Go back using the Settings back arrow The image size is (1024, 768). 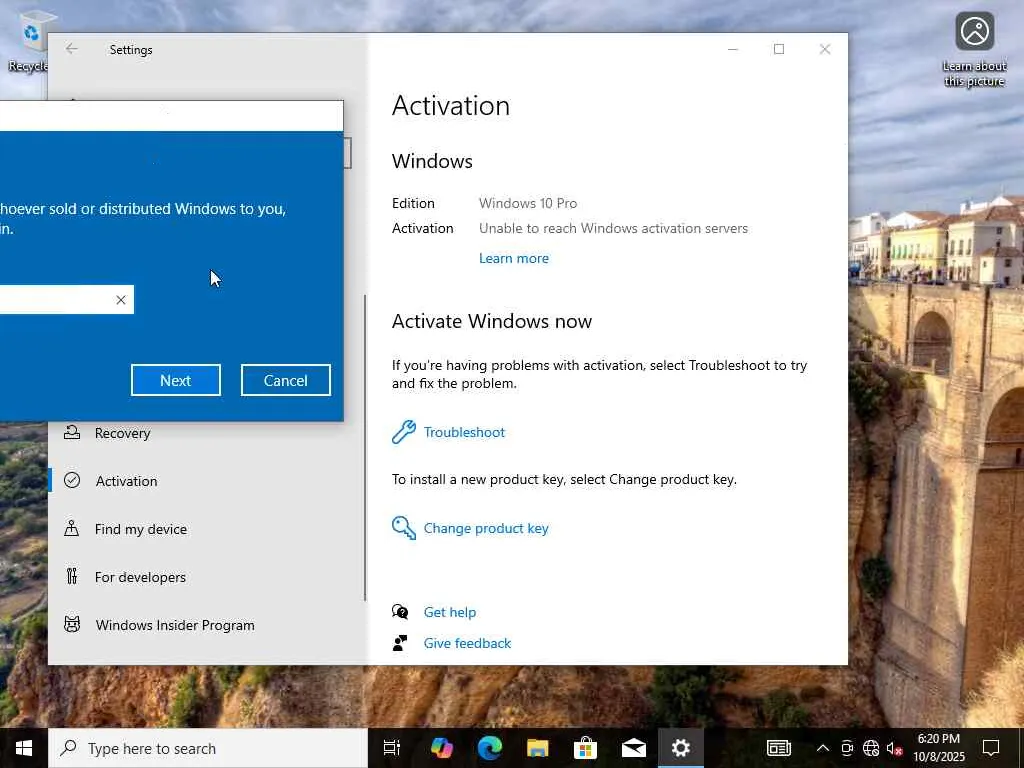click(x=72, y=49)
